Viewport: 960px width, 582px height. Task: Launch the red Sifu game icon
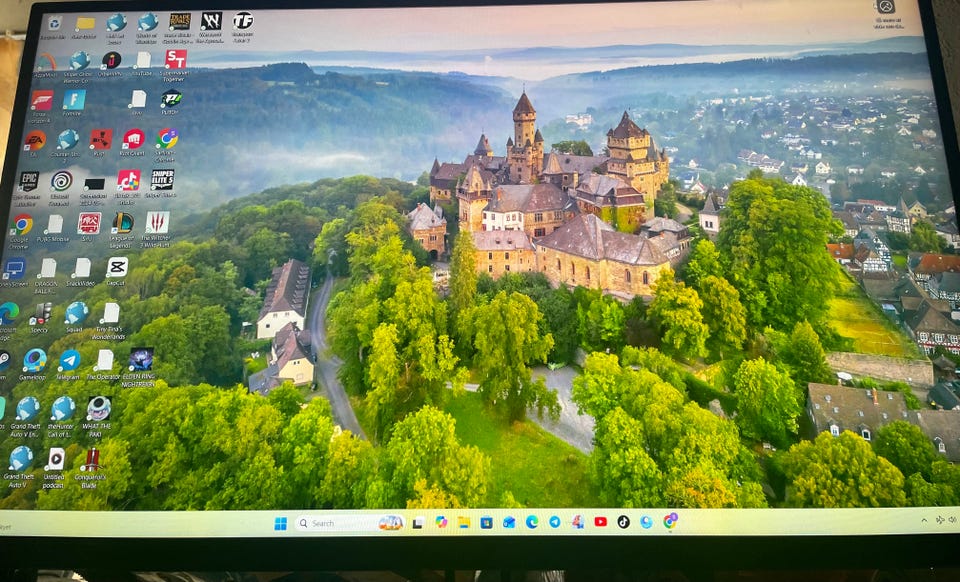click(x=89, y=223)
